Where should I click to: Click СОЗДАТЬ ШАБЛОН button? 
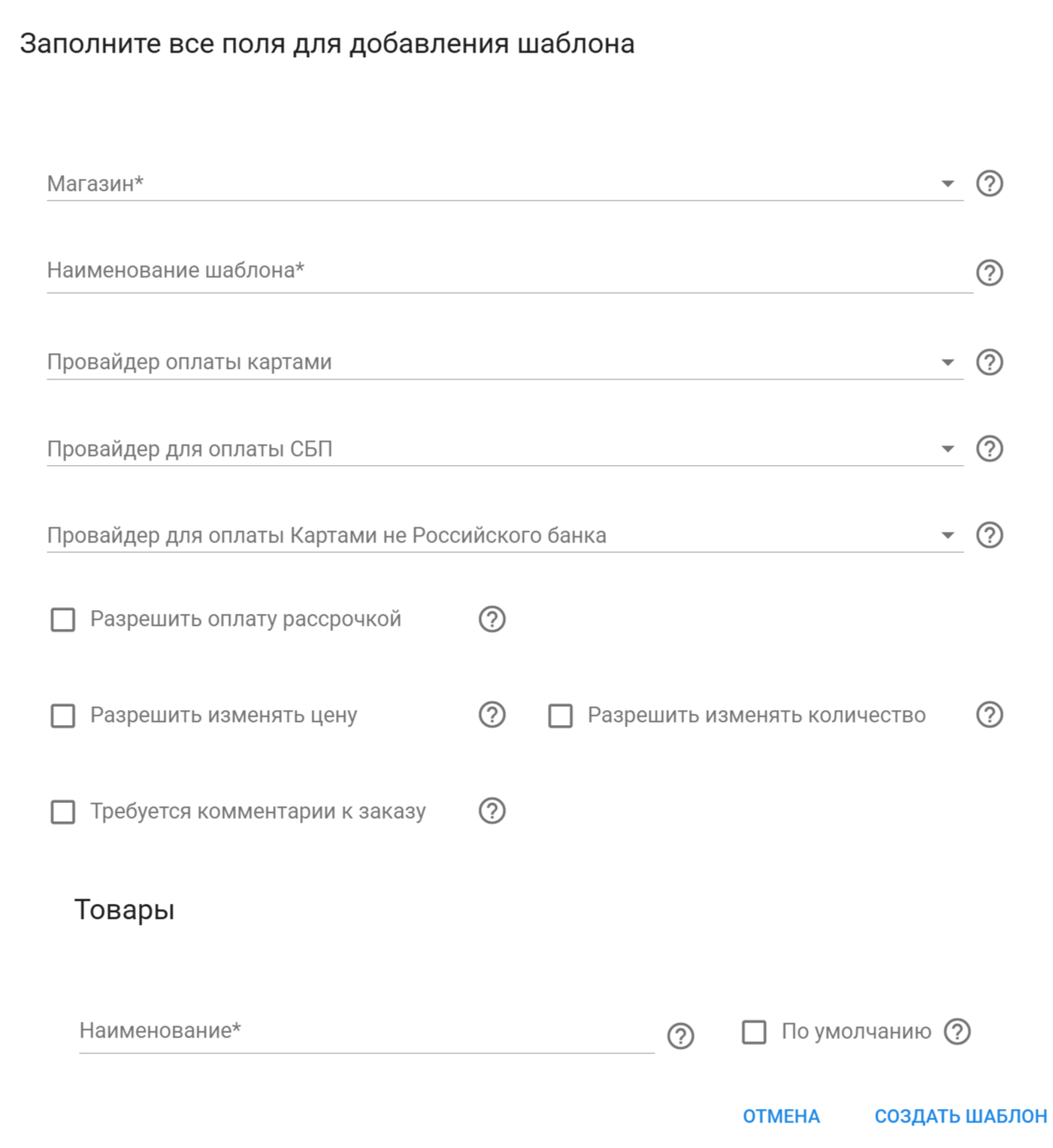[x=961, y=1116]
